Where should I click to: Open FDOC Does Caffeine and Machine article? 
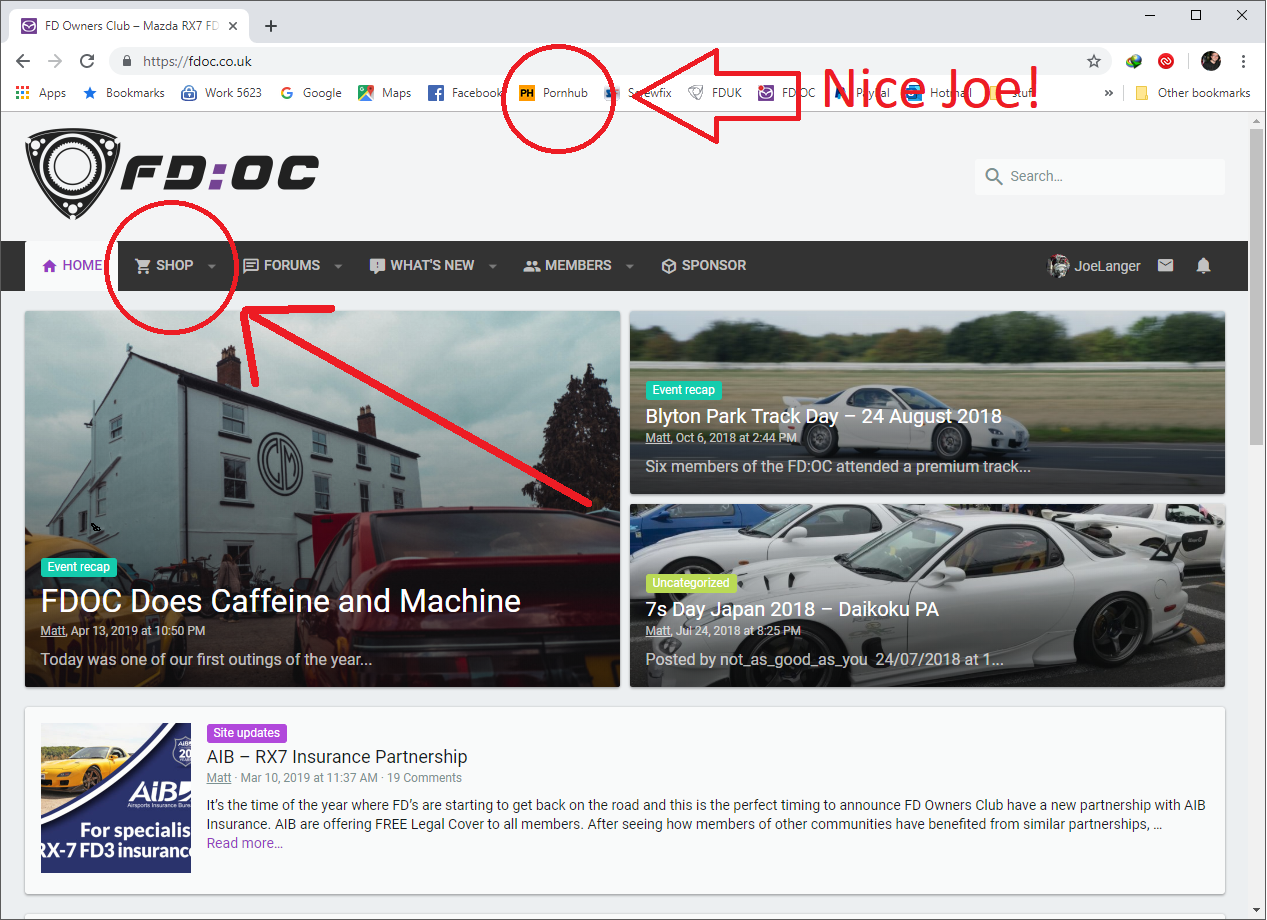(281, 601)
